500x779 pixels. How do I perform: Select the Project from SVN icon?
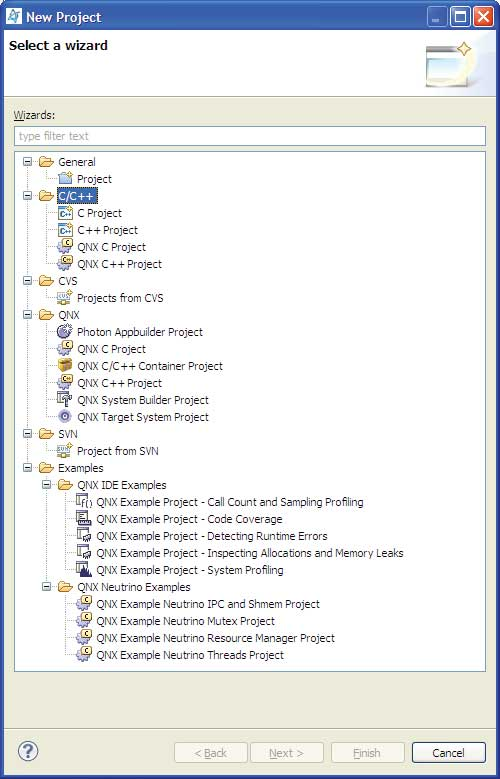pyautogui.click(x=65, y=451)
